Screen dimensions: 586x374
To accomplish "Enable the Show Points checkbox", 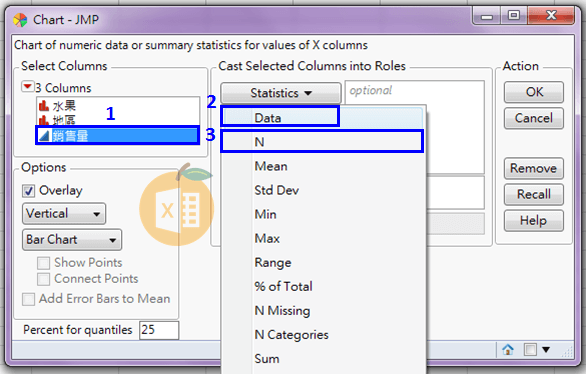I will click(x=43, y=263).
